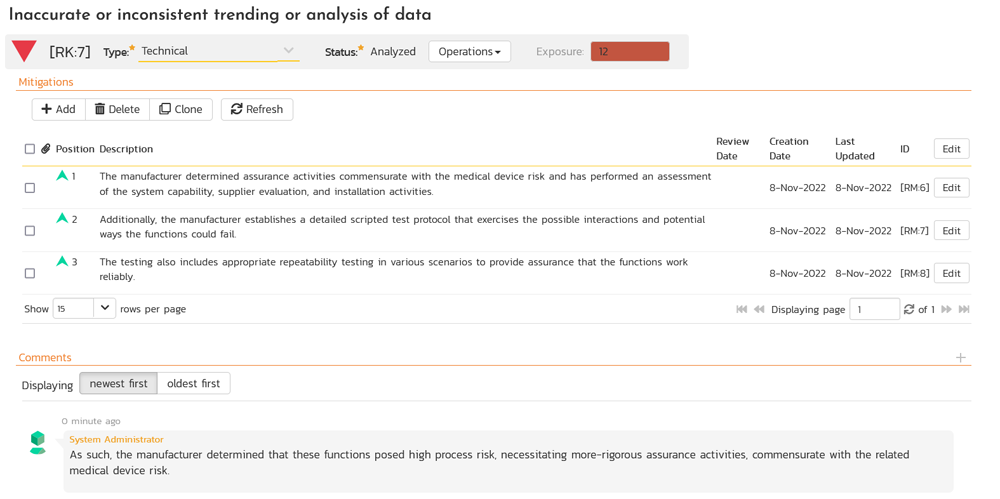Check the box for mitigation RM:8
Viewport: 1000px width, 499px height.
(30, 273)
